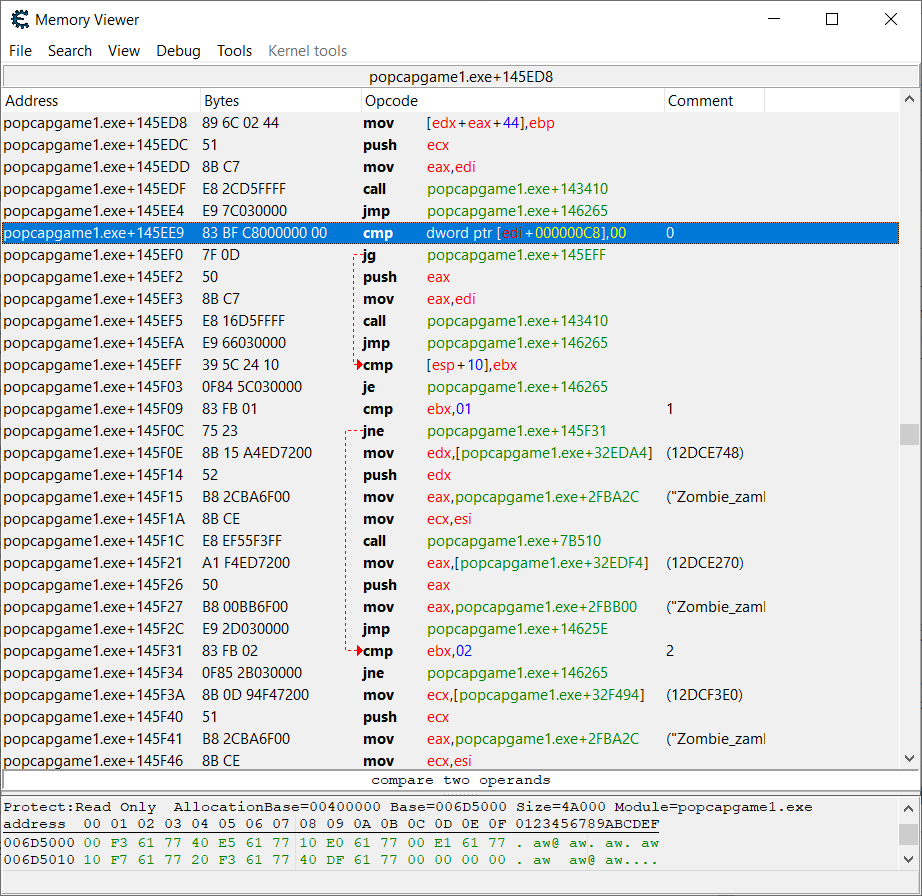Click the Bytes column header

tap(280, 101)
